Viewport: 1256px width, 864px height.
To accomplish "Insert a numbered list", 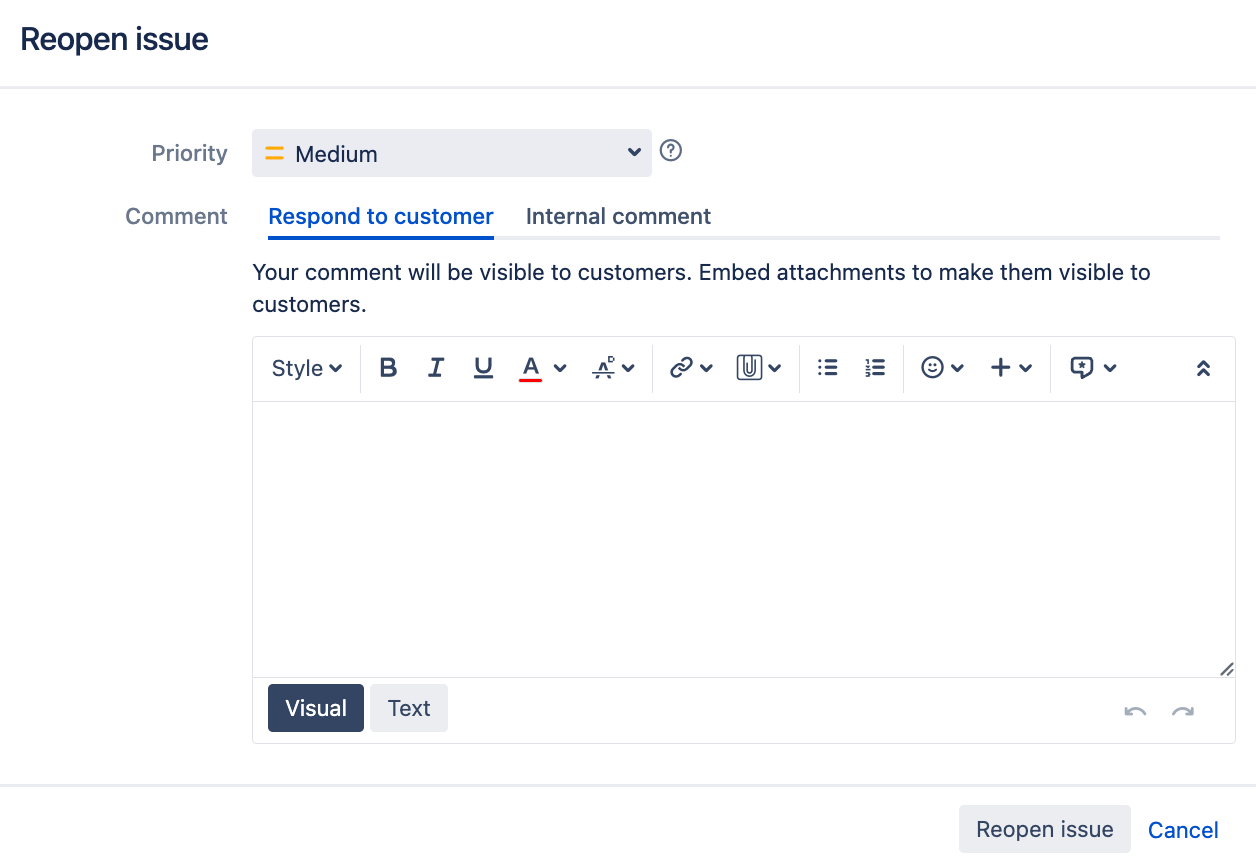I will 875,368.
